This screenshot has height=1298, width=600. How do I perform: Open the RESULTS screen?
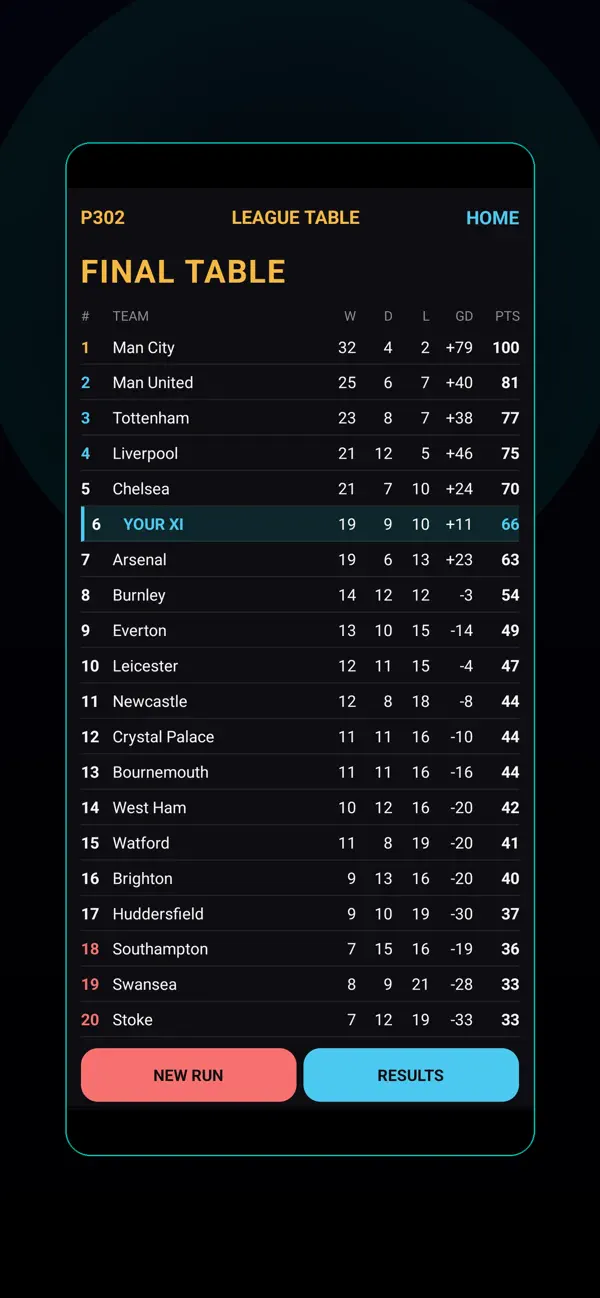411,1075
